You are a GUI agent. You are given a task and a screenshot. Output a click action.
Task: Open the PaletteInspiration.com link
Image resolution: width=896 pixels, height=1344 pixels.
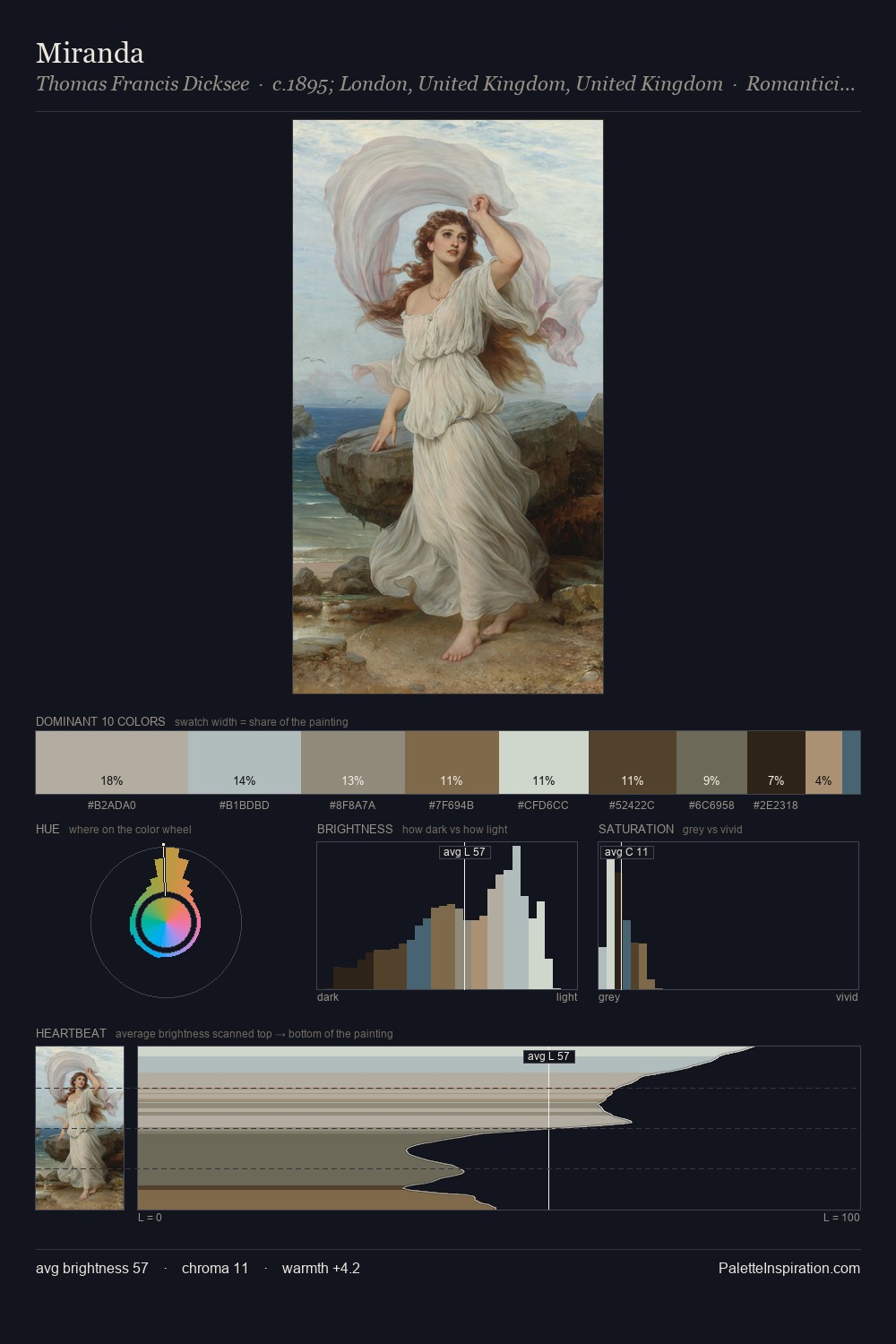(x=789, y=1268)
